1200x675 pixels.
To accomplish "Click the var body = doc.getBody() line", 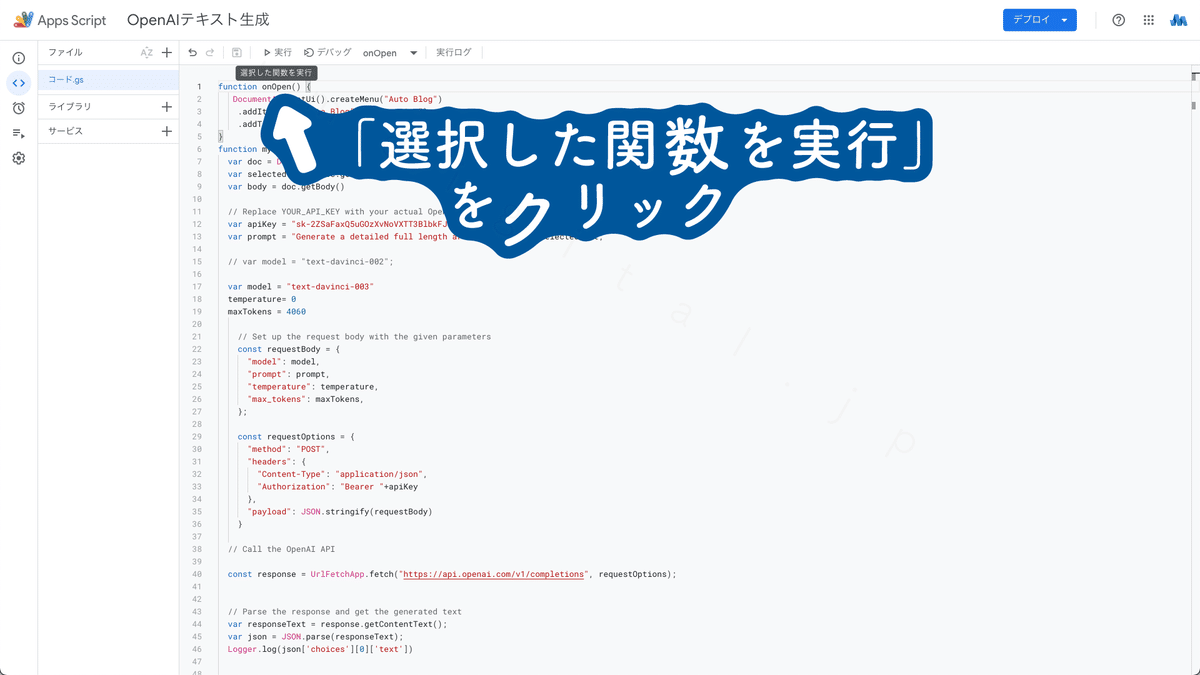I will coord(286,187).
